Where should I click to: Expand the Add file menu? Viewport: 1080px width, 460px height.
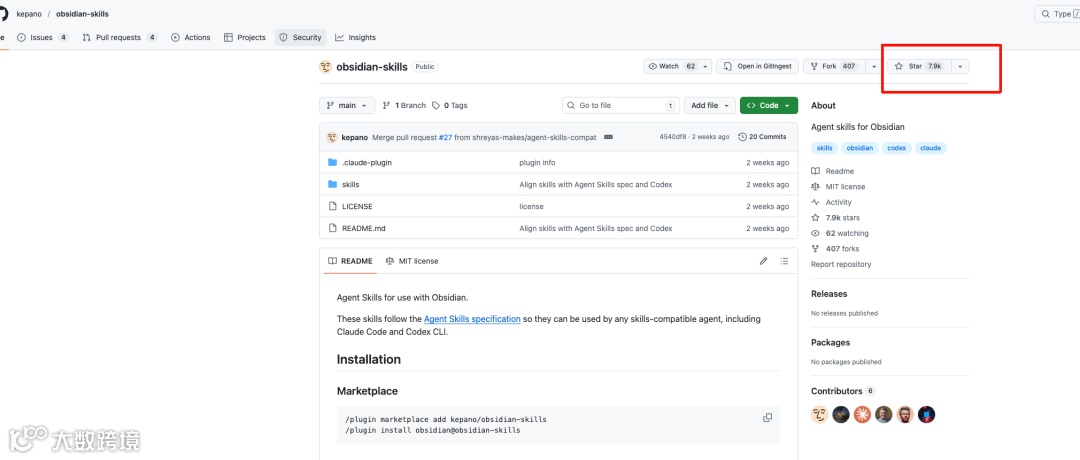(710, 105)
